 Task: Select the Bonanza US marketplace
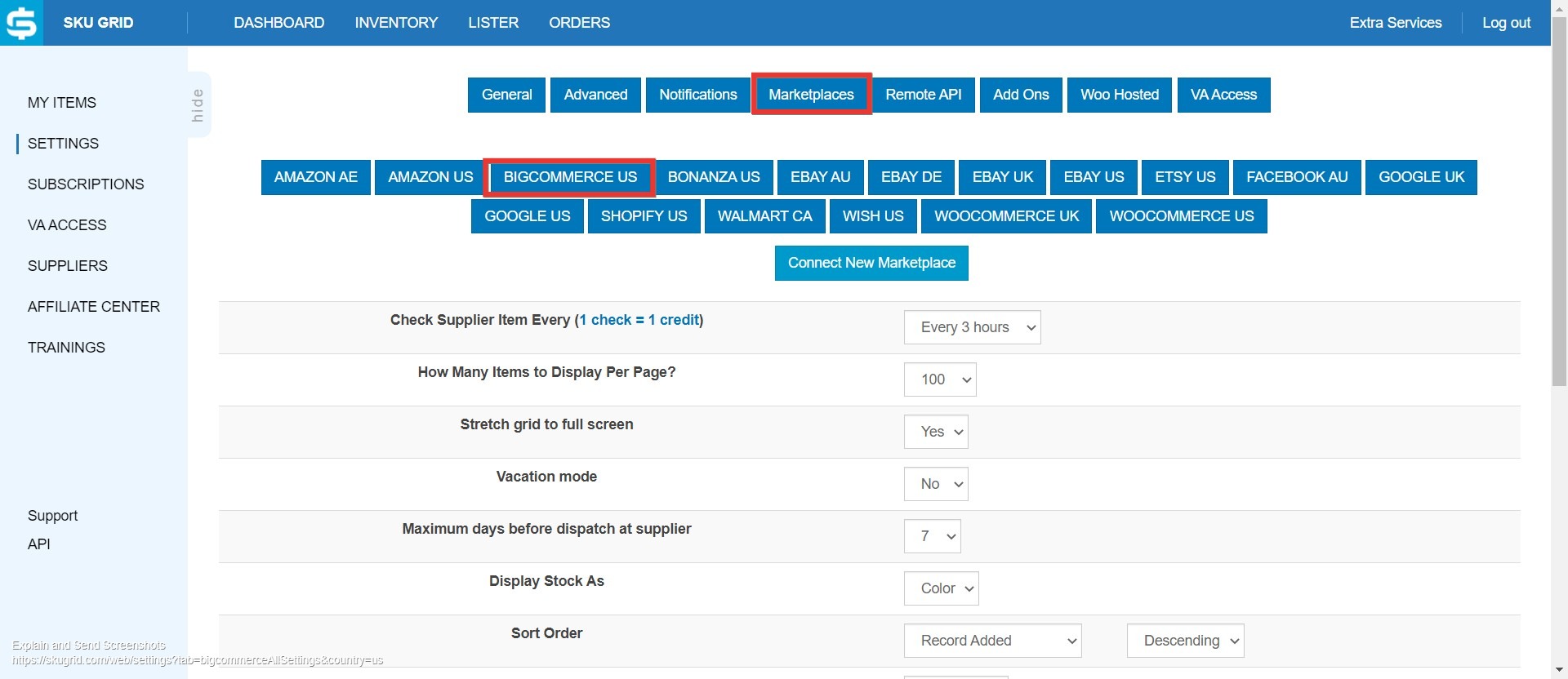(714, 177)
